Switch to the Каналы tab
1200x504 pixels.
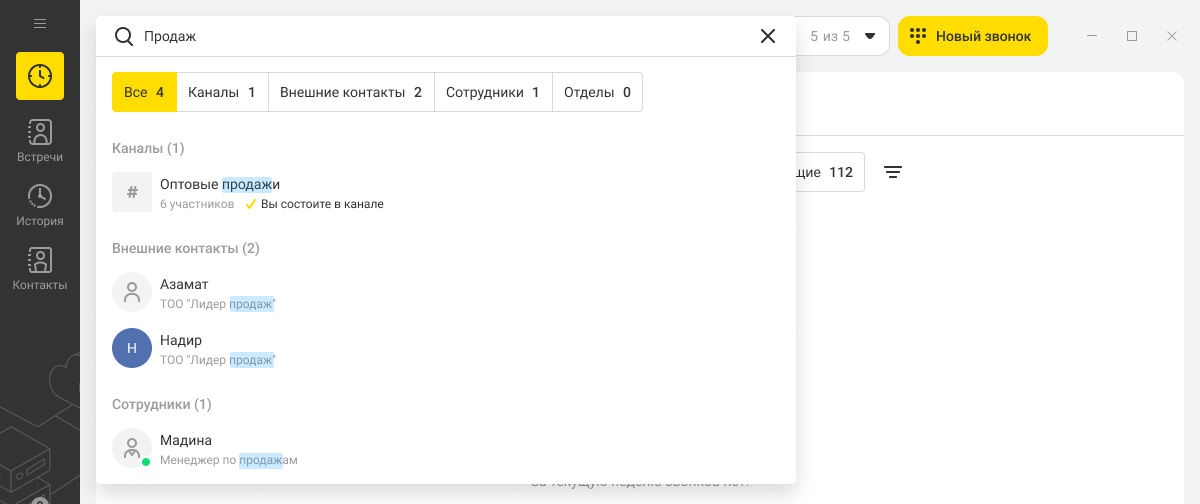tap(222, 92)
